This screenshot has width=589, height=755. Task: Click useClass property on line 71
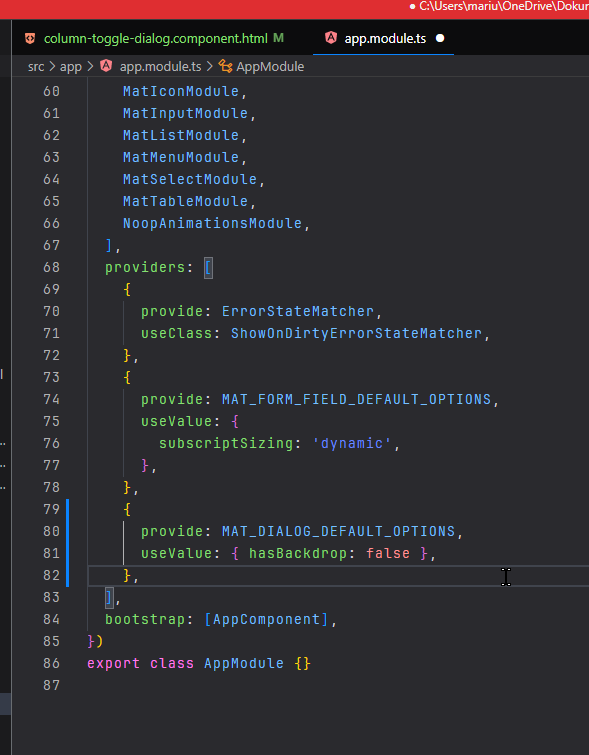click(176, 333)
